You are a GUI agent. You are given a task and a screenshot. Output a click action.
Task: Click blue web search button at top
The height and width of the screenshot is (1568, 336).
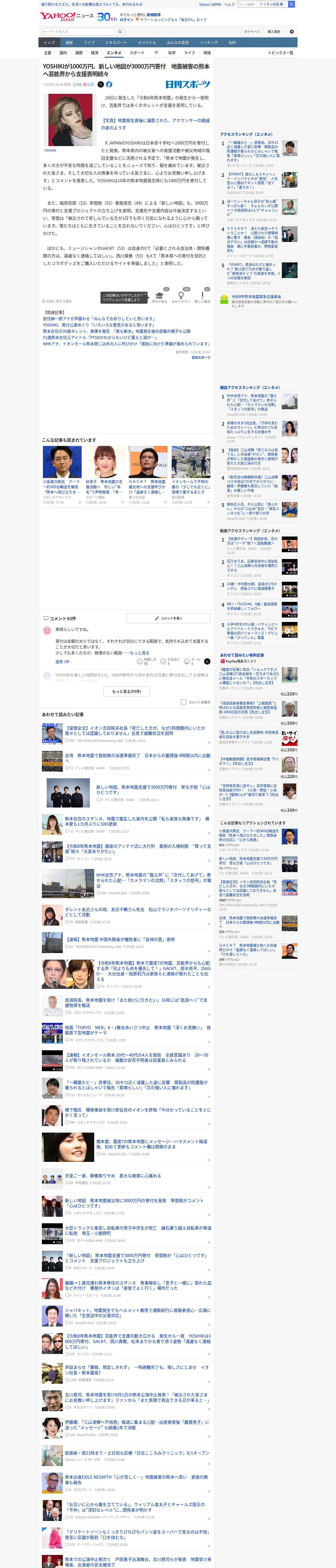click(292, 4)
